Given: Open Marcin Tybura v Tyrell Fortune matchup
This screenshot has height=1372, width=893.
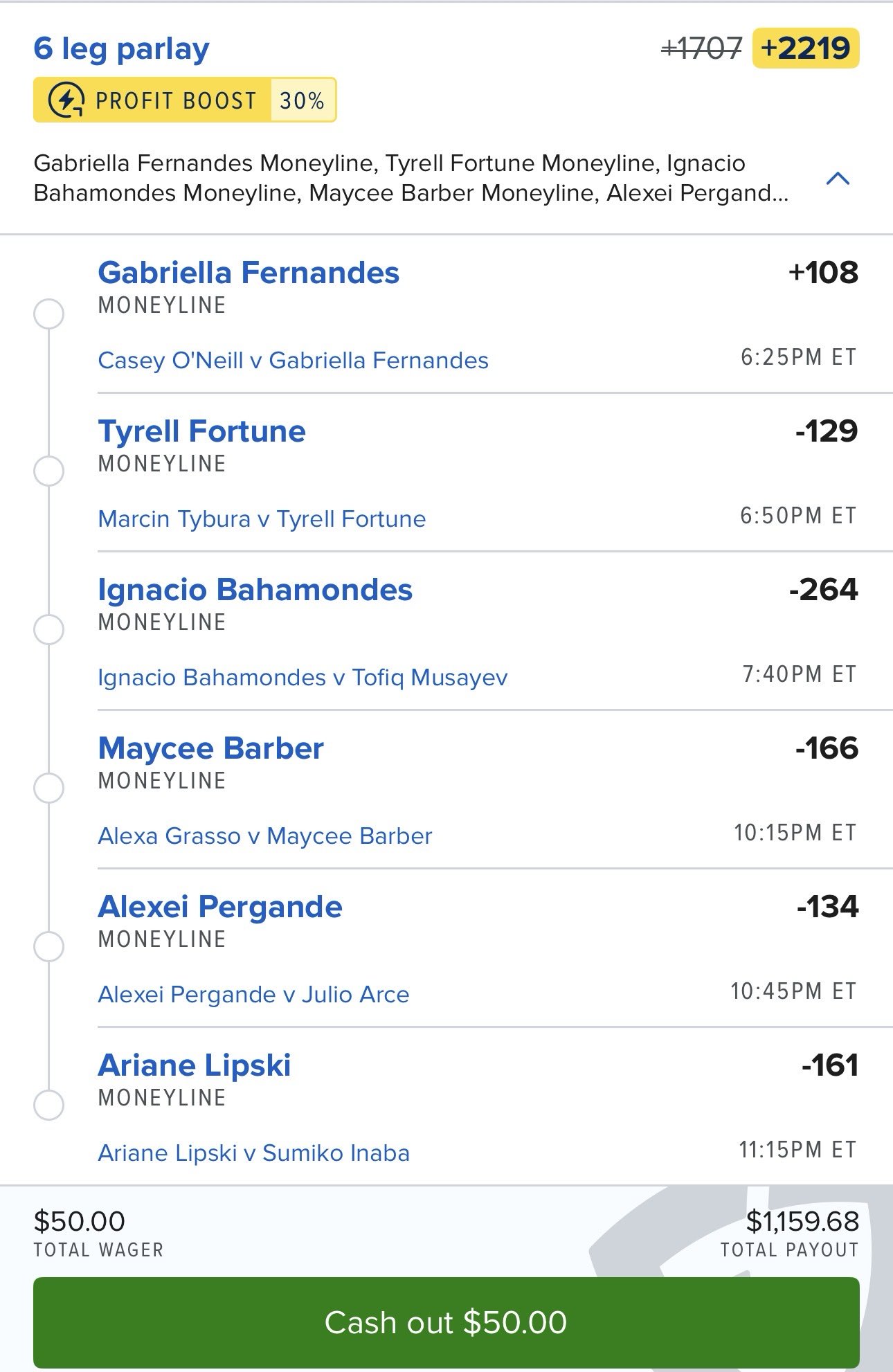Looking at the screenshot, I should coord(262,519).
